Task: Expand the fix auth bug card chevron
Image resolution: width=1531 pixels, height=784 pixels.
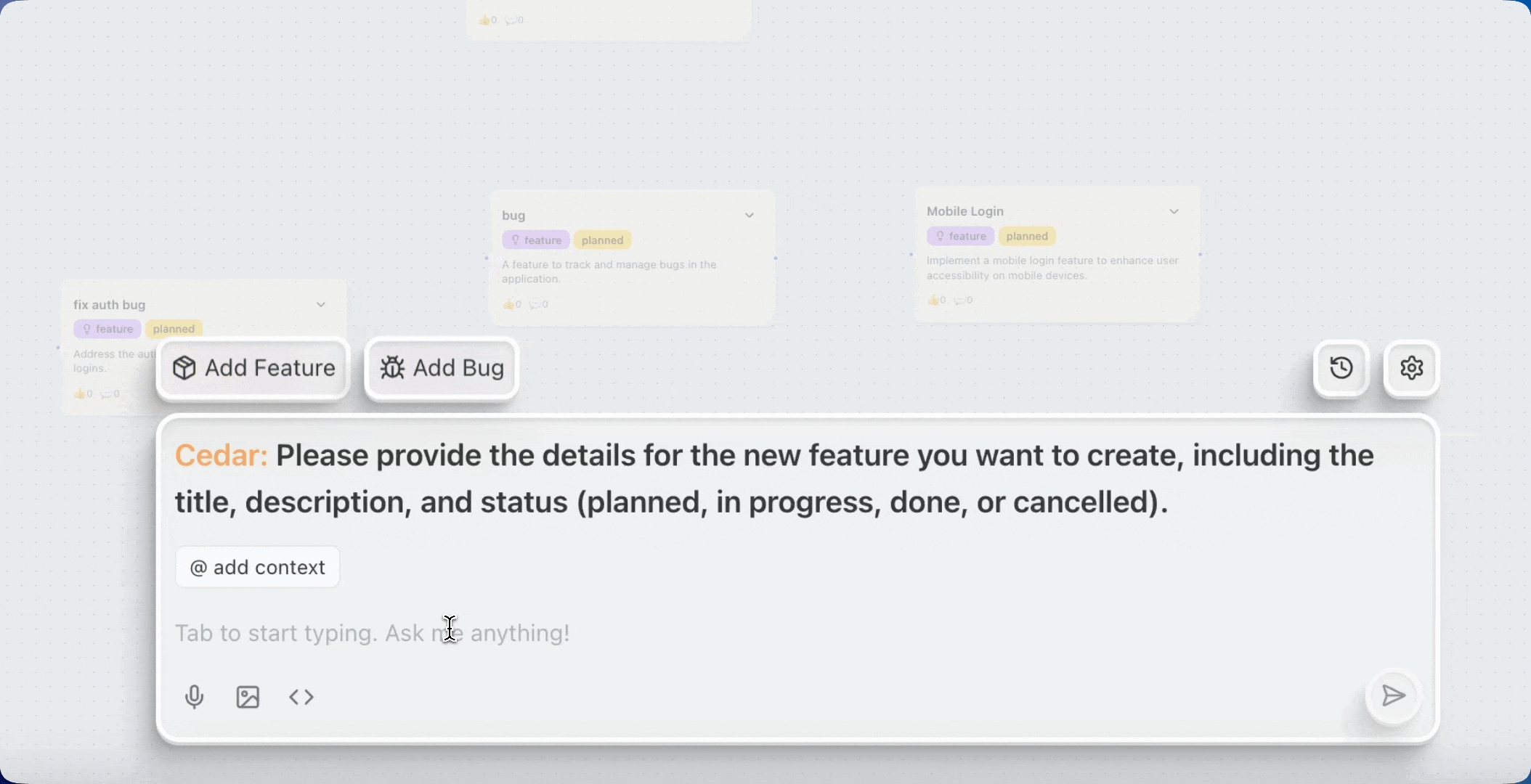Action: [x=320, y=305]
